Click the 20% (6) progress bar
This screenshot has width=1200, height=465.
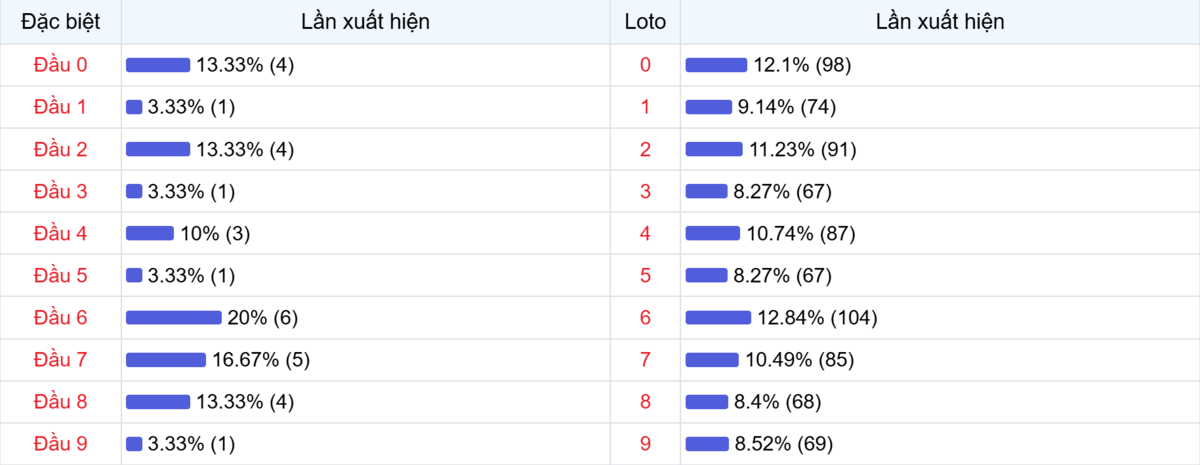tap(173, 318)
